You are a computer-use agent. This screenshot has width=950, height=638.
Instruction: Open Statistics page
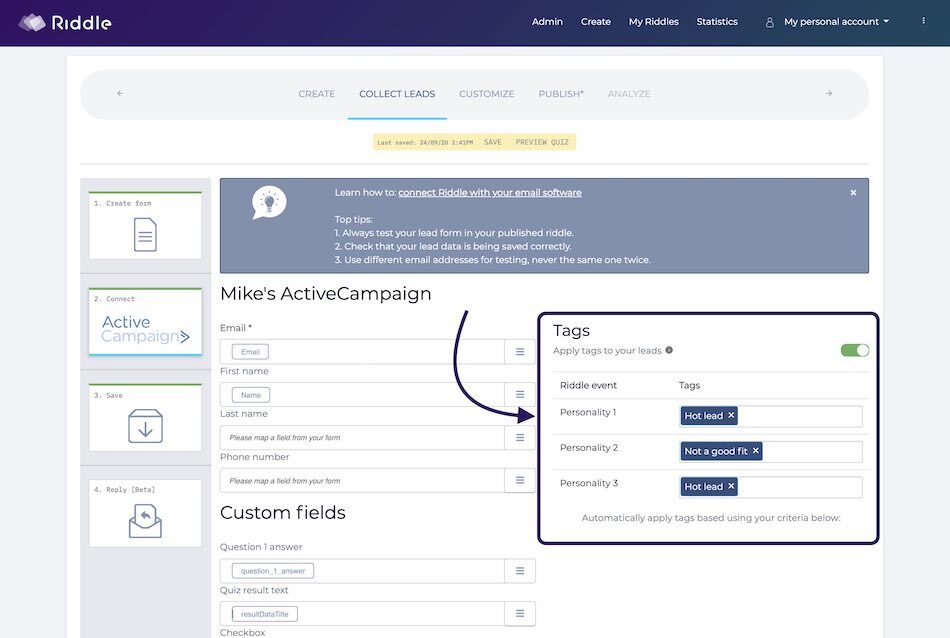tap(717, 22)
